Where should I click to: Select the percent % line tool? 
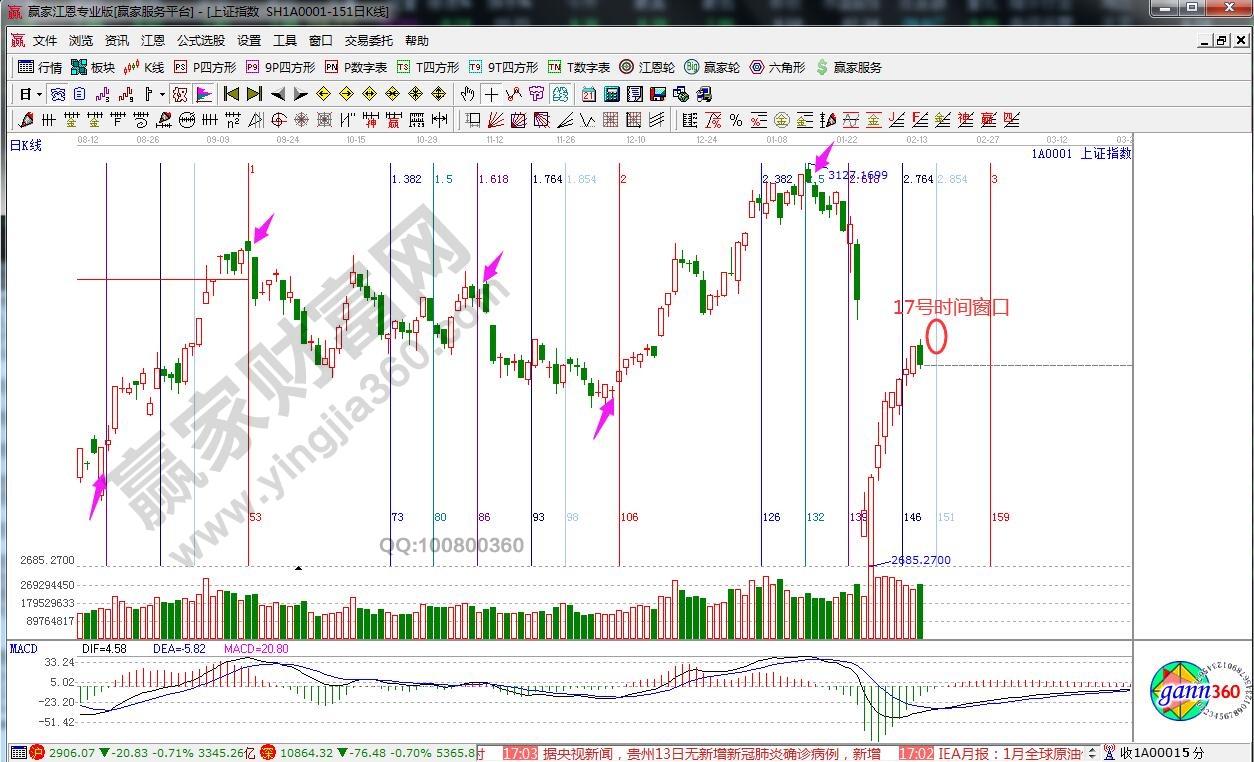735,121
